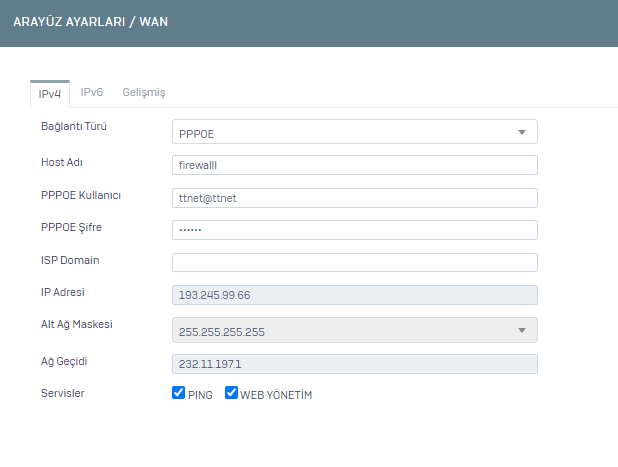
Task: Click the Bağlantı Türü label
Action: [73, 128]
